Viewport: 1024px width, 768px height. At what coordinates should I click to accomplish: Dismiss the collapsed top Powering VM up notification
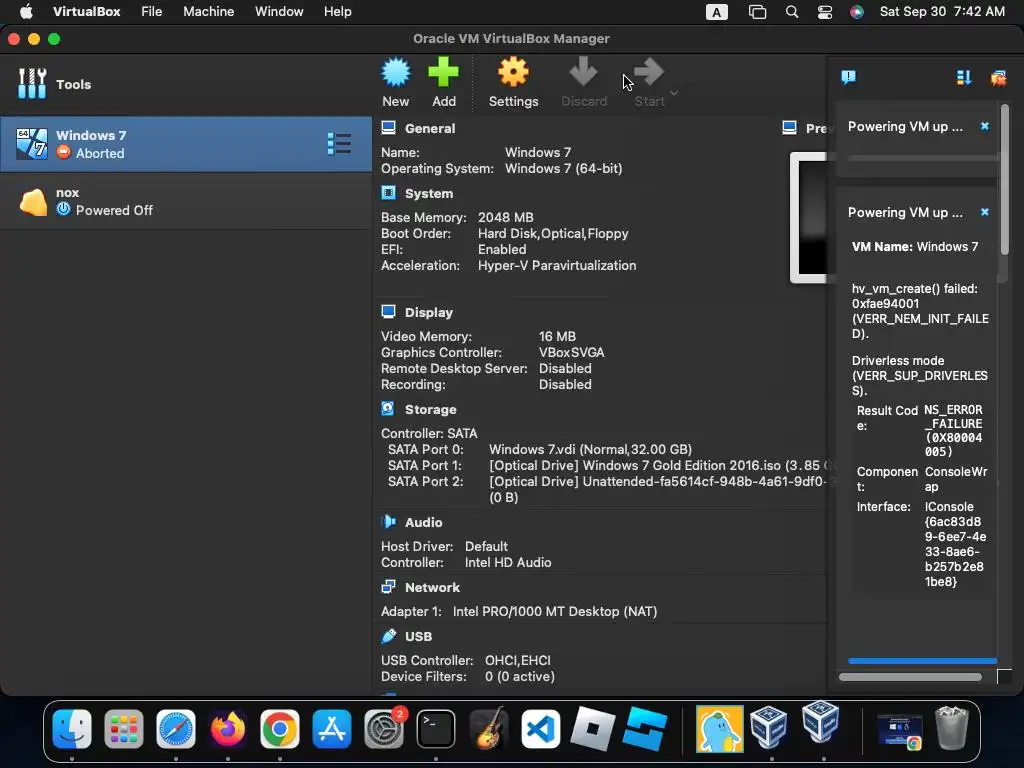[x=984, y=126]
